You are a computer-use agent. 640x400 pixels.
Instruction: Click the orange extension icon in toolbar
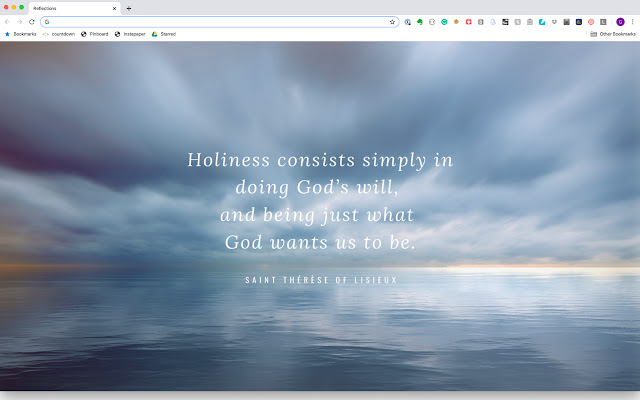pyautogui.click(x=456, y=22)
